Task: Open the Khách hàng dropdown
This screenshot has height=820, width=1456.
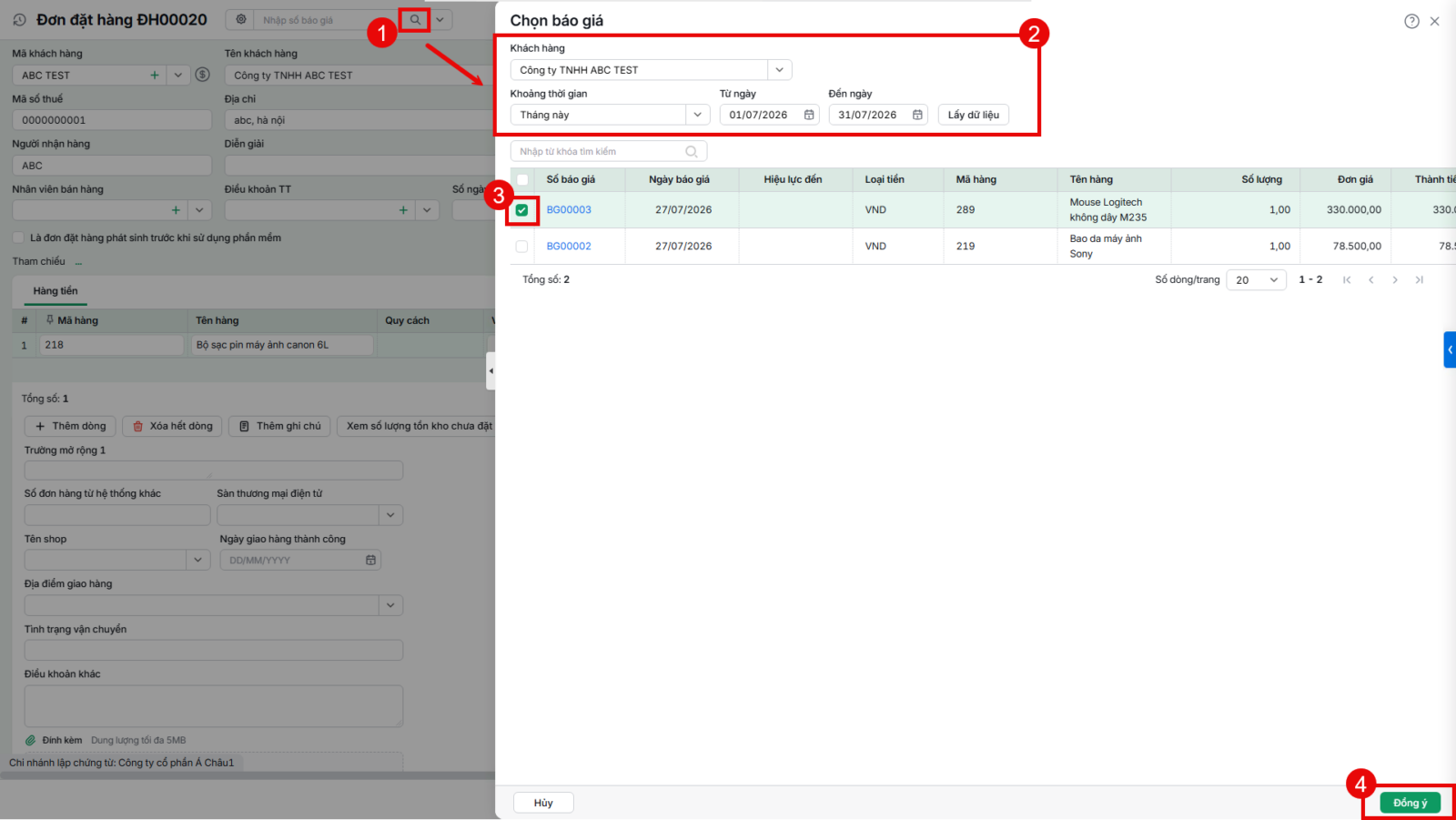Action: coord(779,70)
